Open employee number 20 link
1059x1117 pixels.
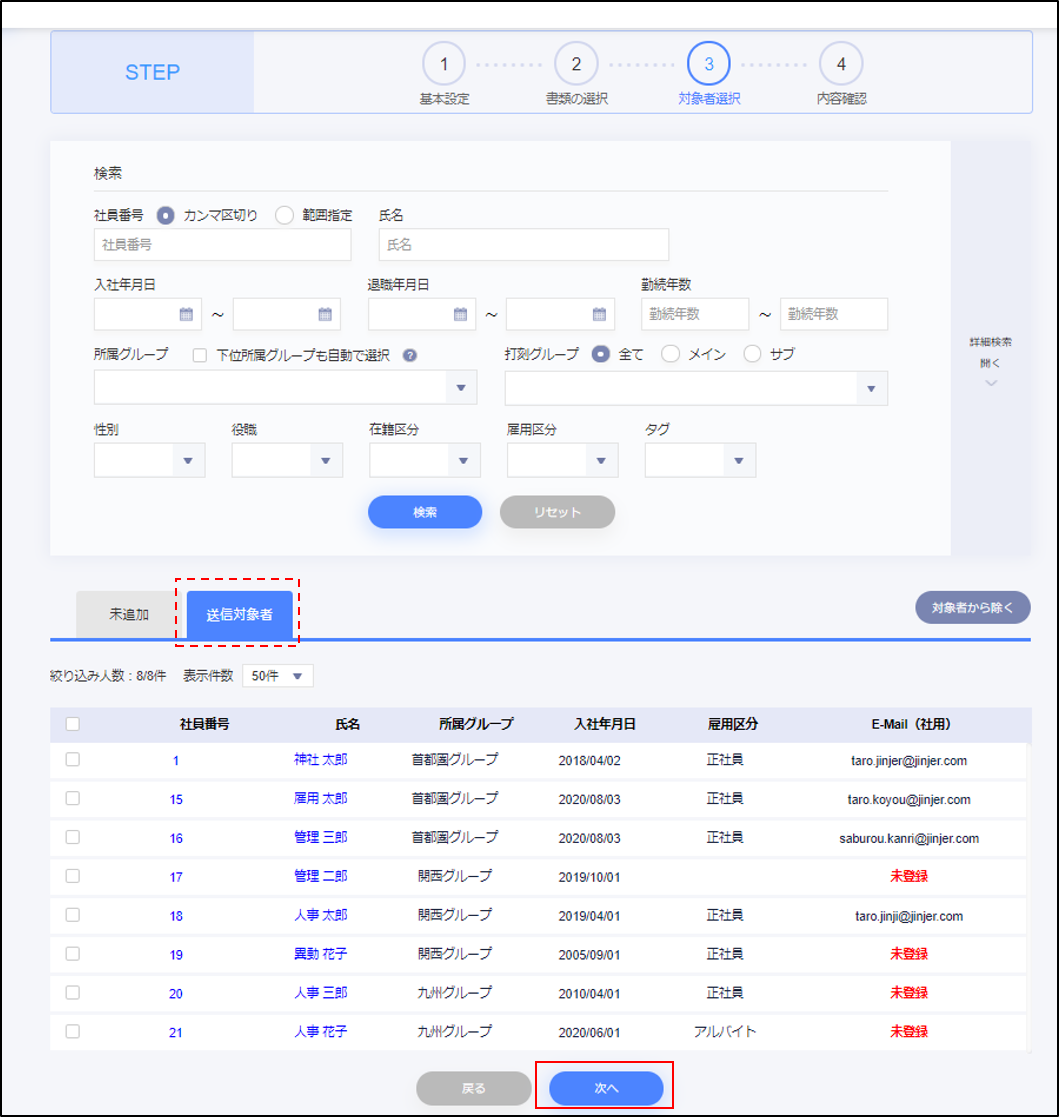[x=176, y=994]
